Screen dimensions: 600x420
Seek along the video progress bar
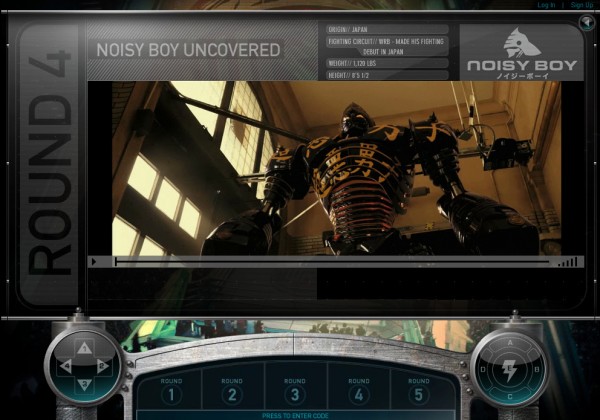pyautogui.click(x=332, y=262)
